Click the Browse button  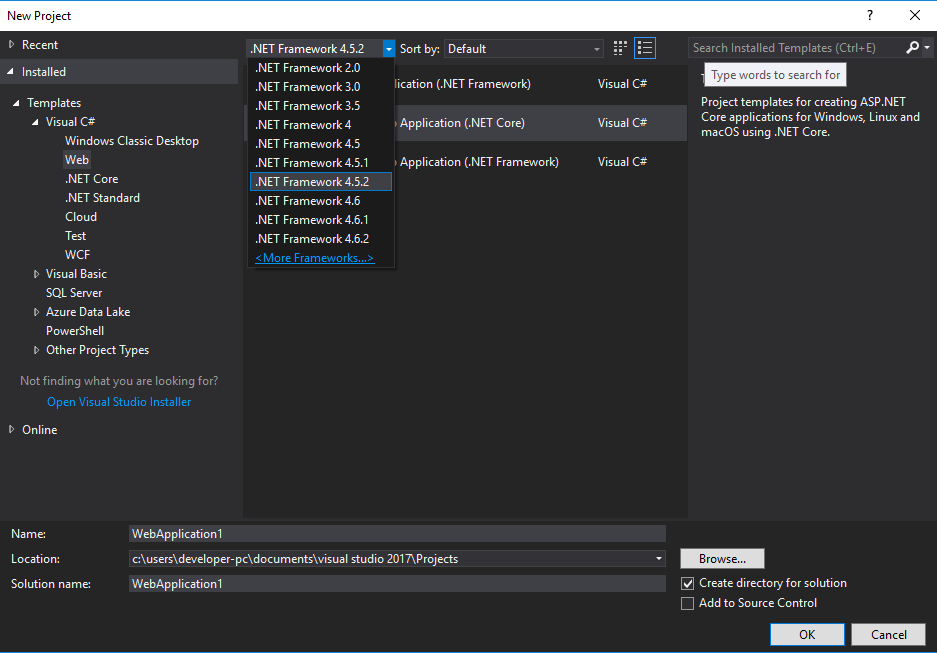coord(722,559)
